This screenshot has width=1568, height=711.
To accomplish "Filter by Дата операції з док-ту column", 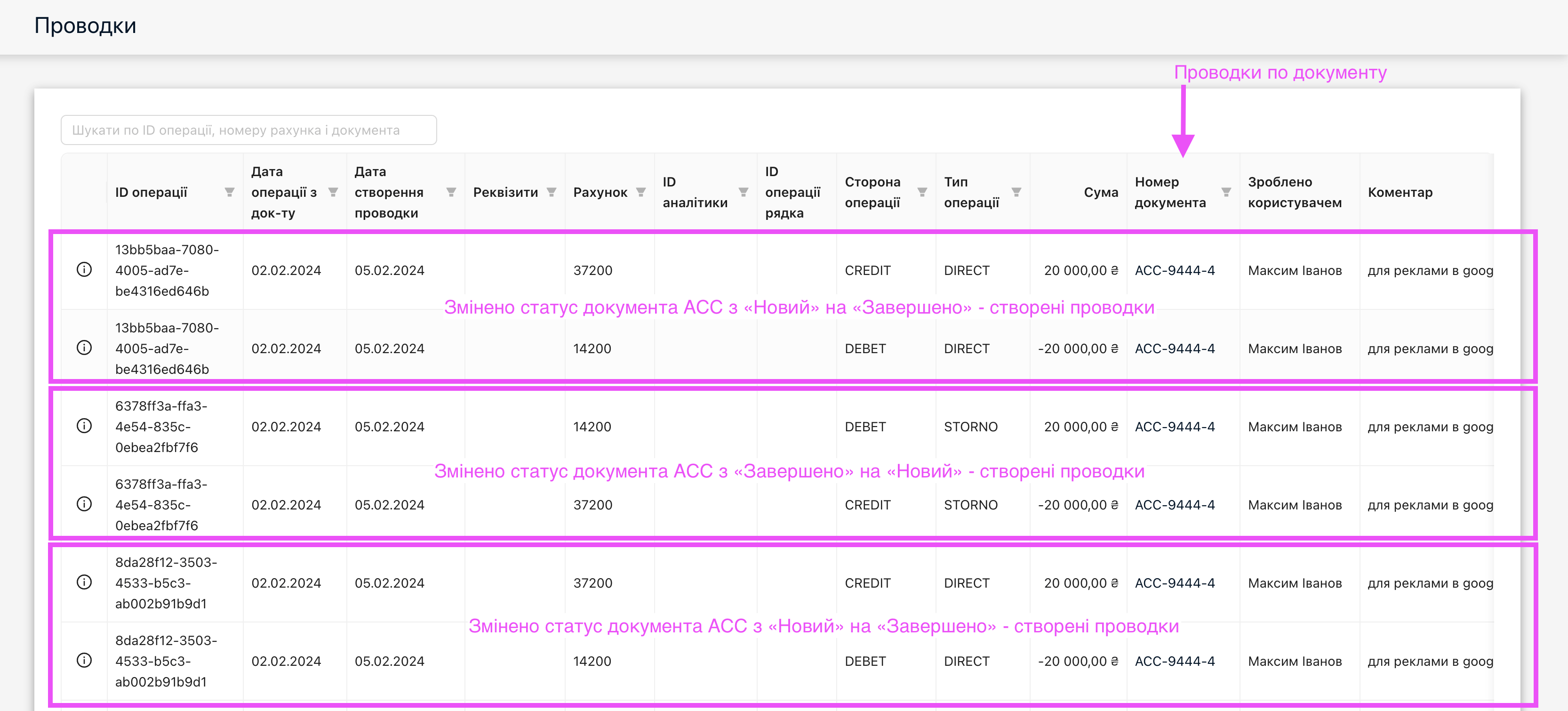I will 333,193.
